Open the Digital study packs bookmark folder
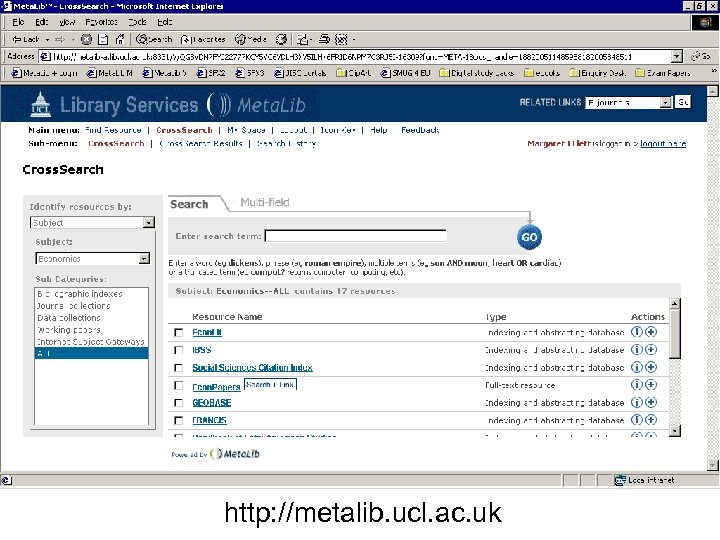Screen dimensions: 720x540 tap(477, 73)
